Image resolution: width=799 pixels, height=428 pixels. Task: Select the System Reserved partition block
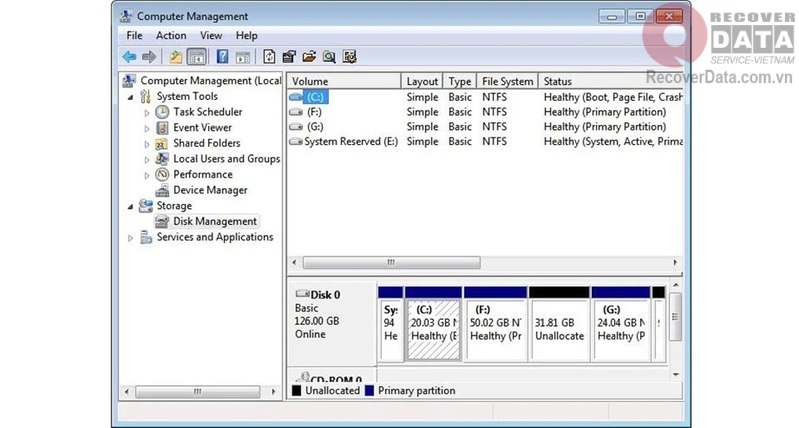coord(391,324)
